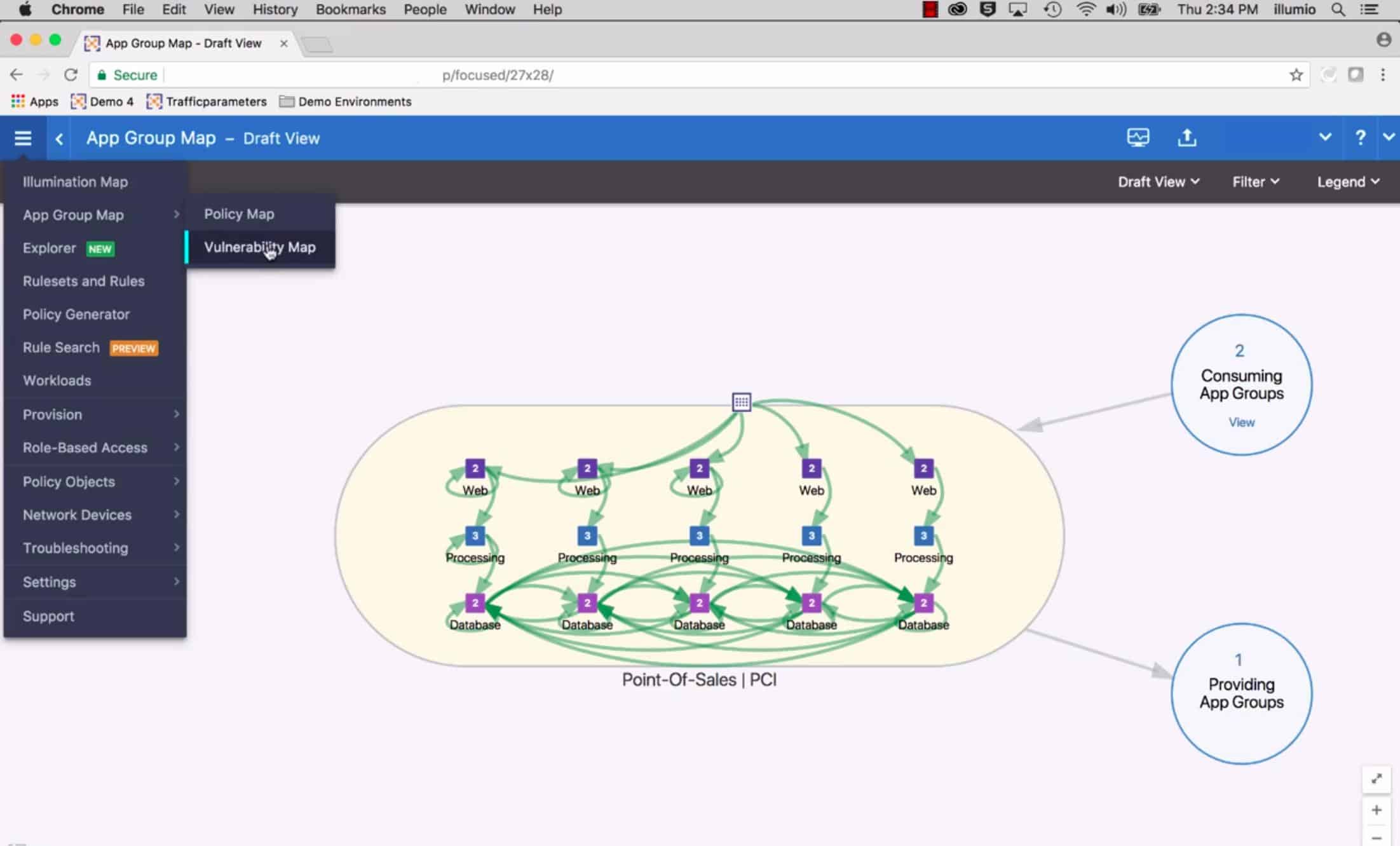Image resolution: width=1400 pixels, height=846 pixels.
Task: Select Policy Map in submenu
Action: [261, 214]
